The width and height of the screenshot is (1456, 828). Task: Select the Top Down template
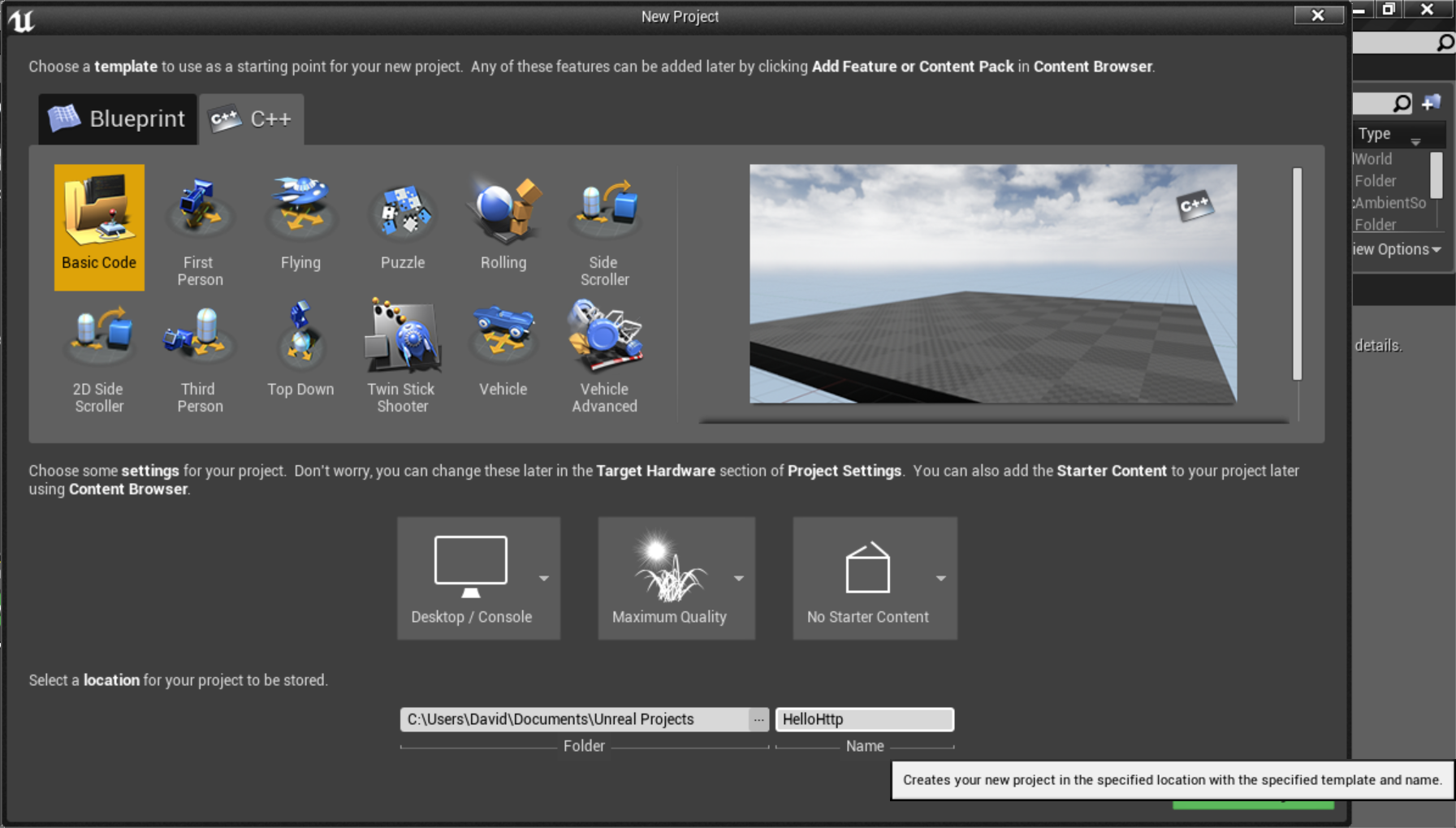(300, 351)
